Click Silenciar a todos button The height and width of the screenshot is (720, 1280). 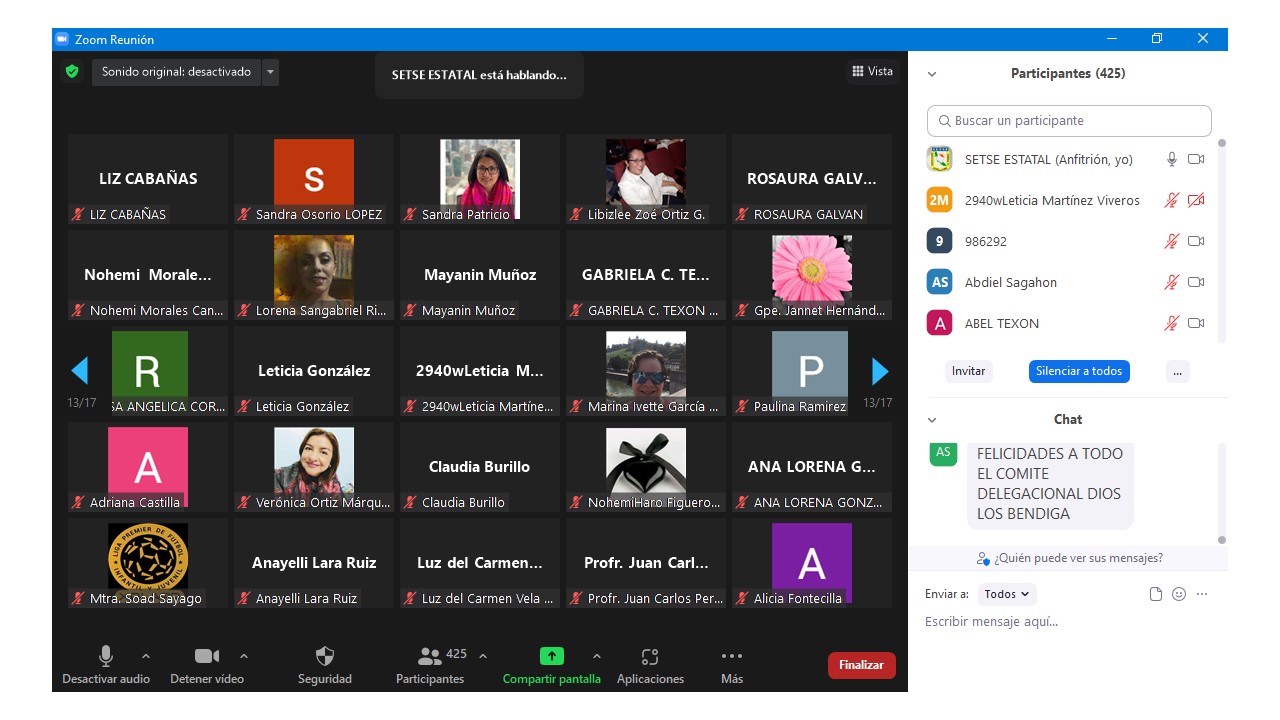tap(1079, 371)
